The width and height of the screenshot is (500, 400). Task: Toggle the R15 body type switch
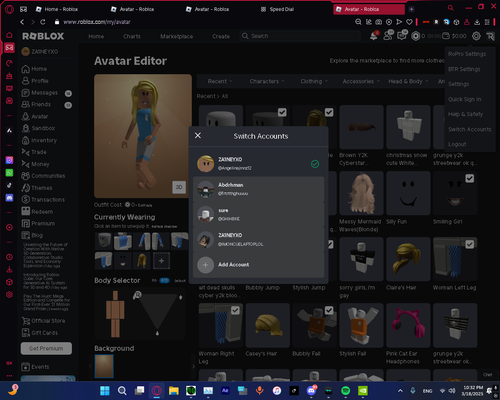click(x=164, y=280)
